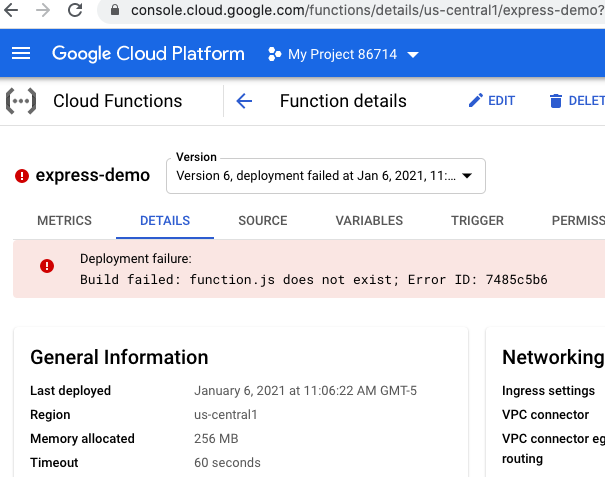Open the hamburger navigation menu

point(21,54)
